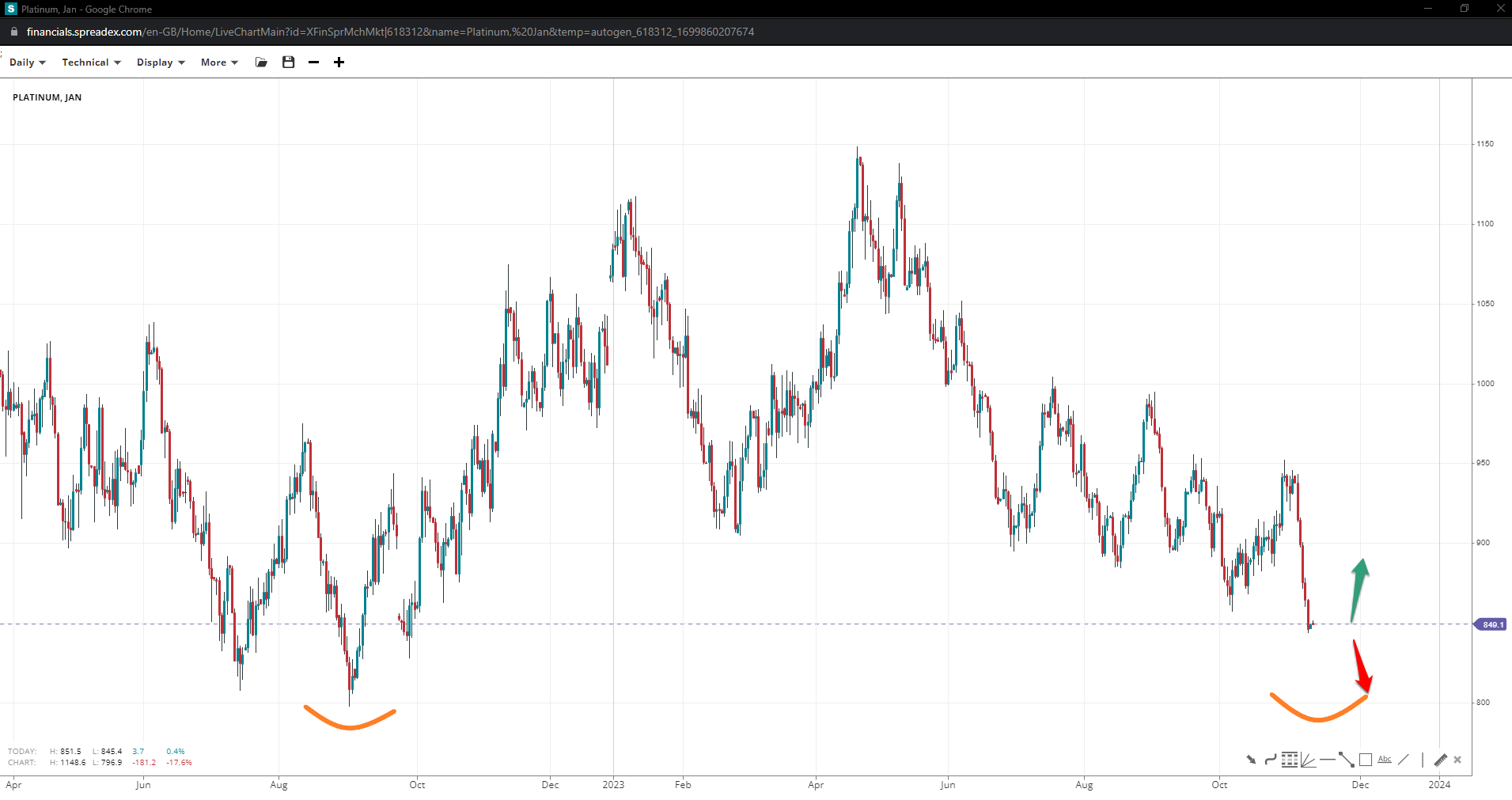Close the drawing tools toolbar
This screenshot has height=800, width=1512.
(1457, 760)
